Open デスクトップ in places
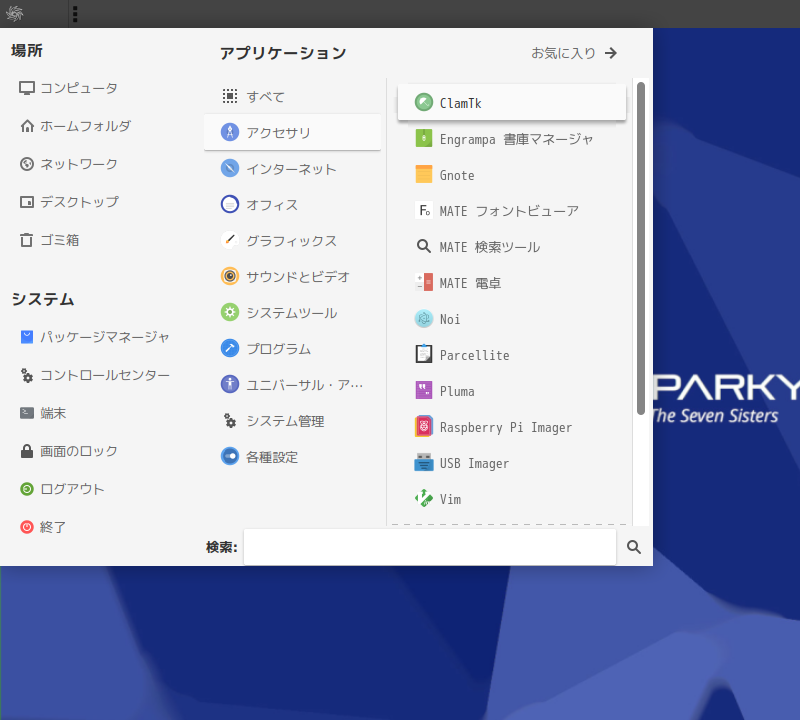Viewport: 800px width, 720px height. (x=69, y=202)
